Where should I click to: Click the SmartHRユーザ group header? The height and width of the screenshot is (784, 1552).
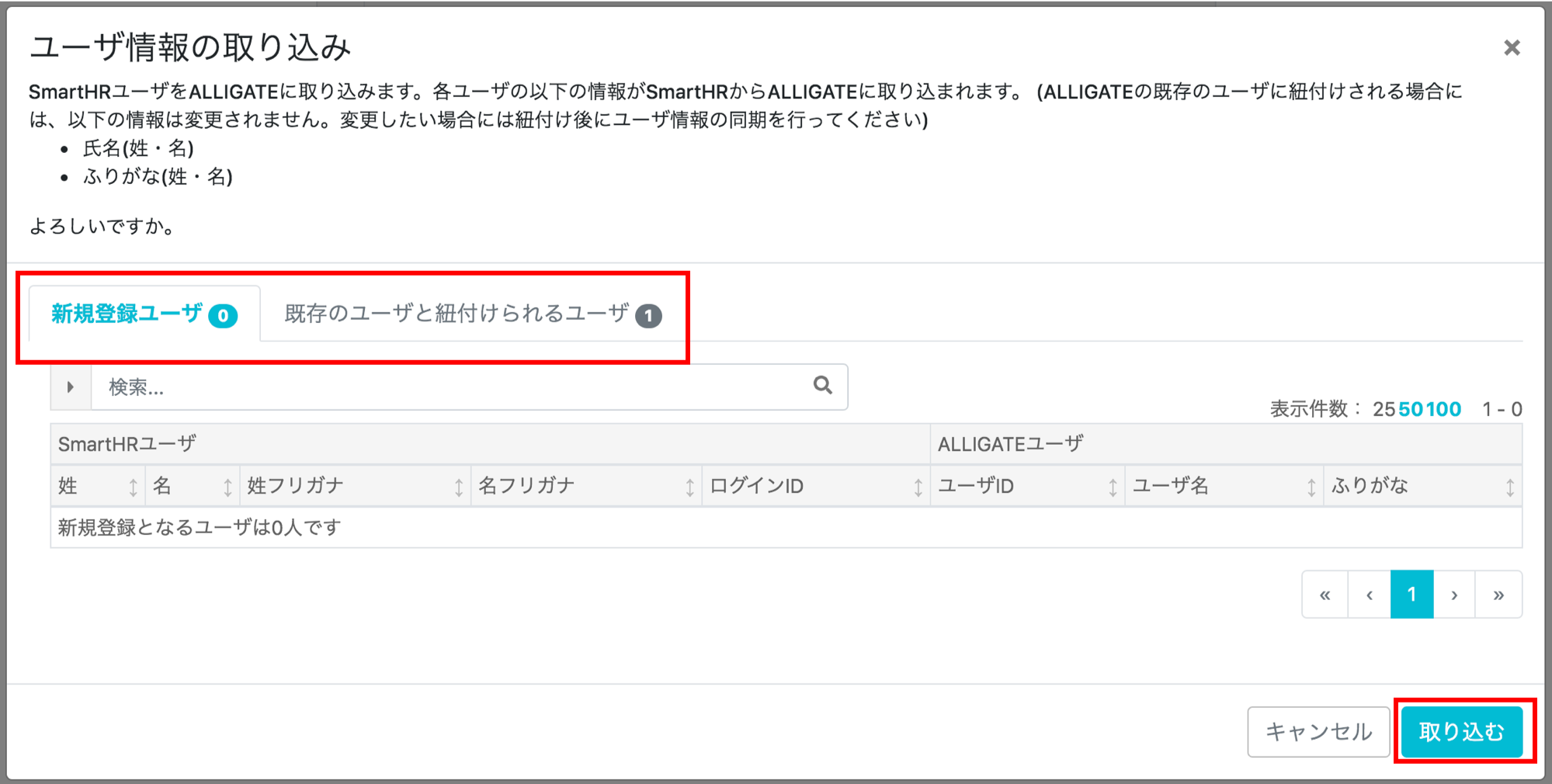tap(491, 444)
